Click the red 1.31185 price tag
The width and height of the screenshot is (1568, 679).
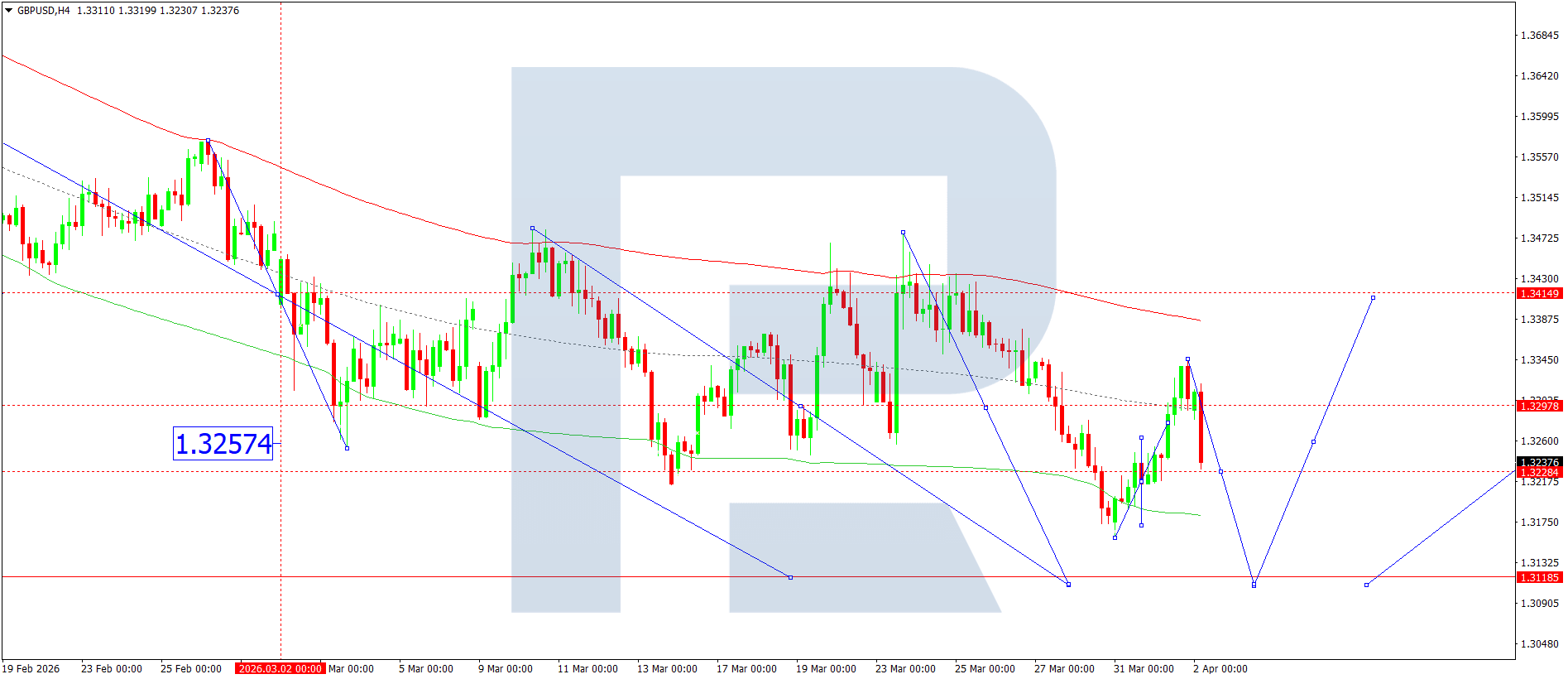1538,578
